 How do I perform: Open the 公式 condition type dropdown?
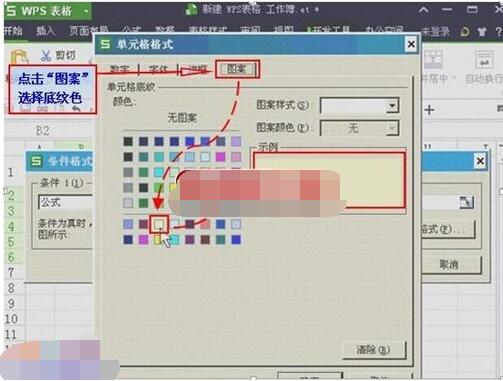(x=65, y=202)
